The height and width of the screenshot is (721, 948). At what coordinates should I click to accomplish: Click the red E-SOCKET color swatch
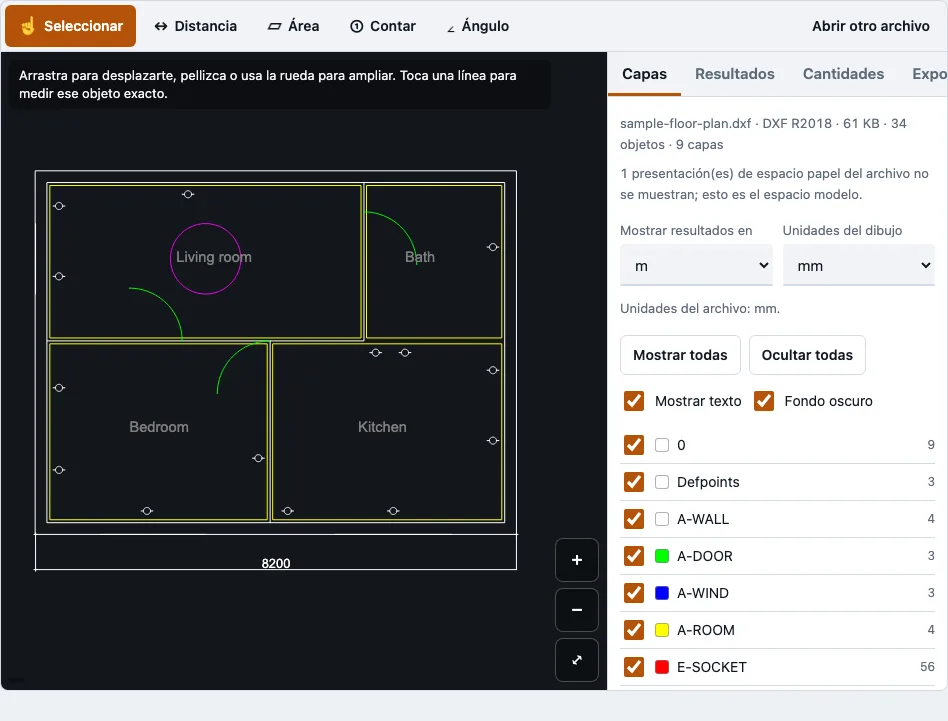pyautogui.click(x=662, y=667)
